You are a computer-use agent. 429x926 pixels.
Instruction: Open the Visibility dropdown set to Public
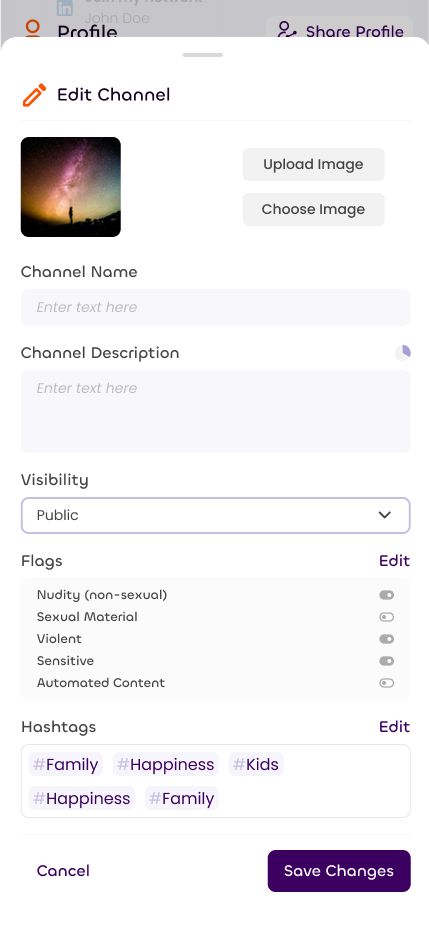click(216, 516)
